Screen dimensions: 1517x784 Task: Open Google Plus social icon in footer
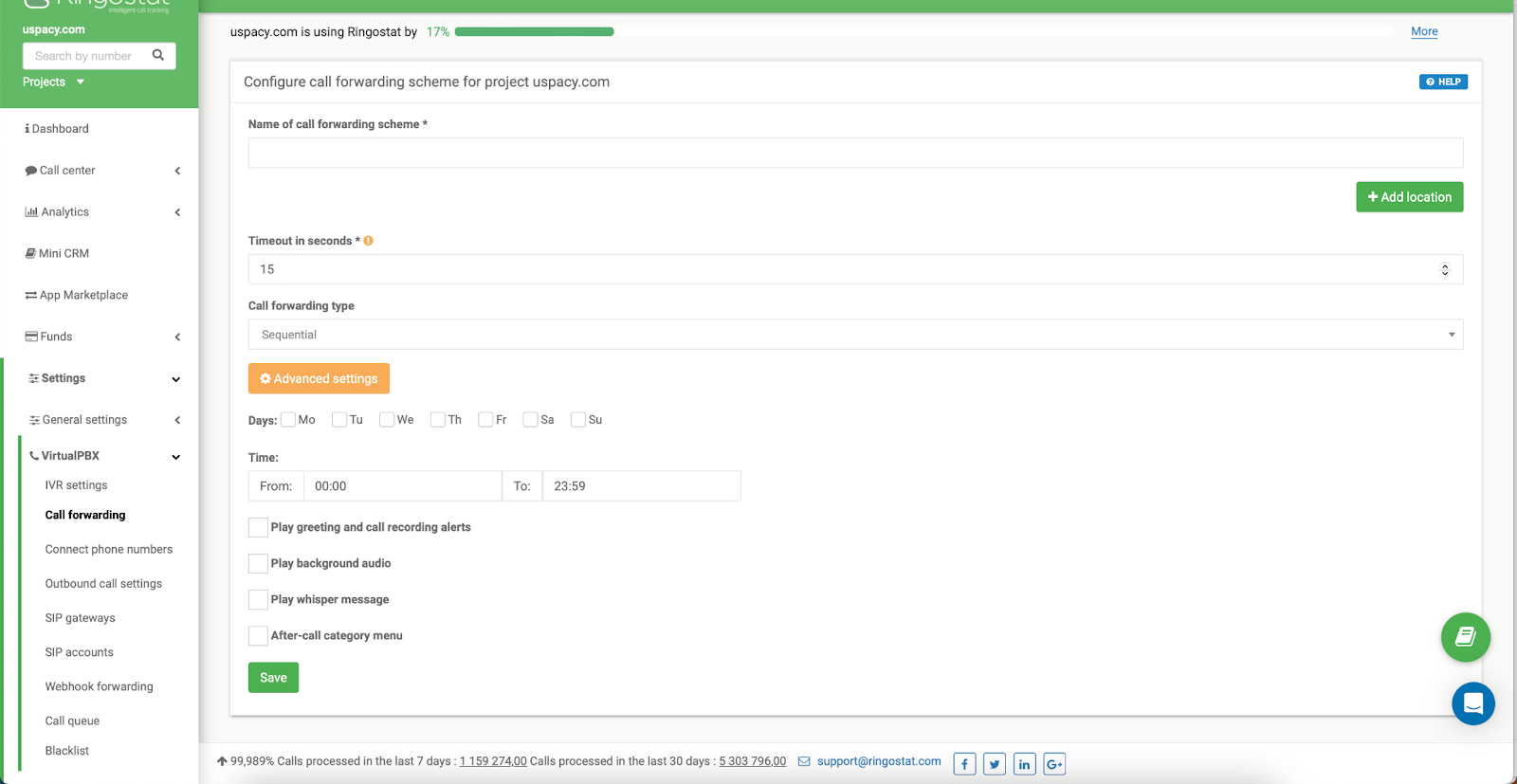(x=1054, y=764)
